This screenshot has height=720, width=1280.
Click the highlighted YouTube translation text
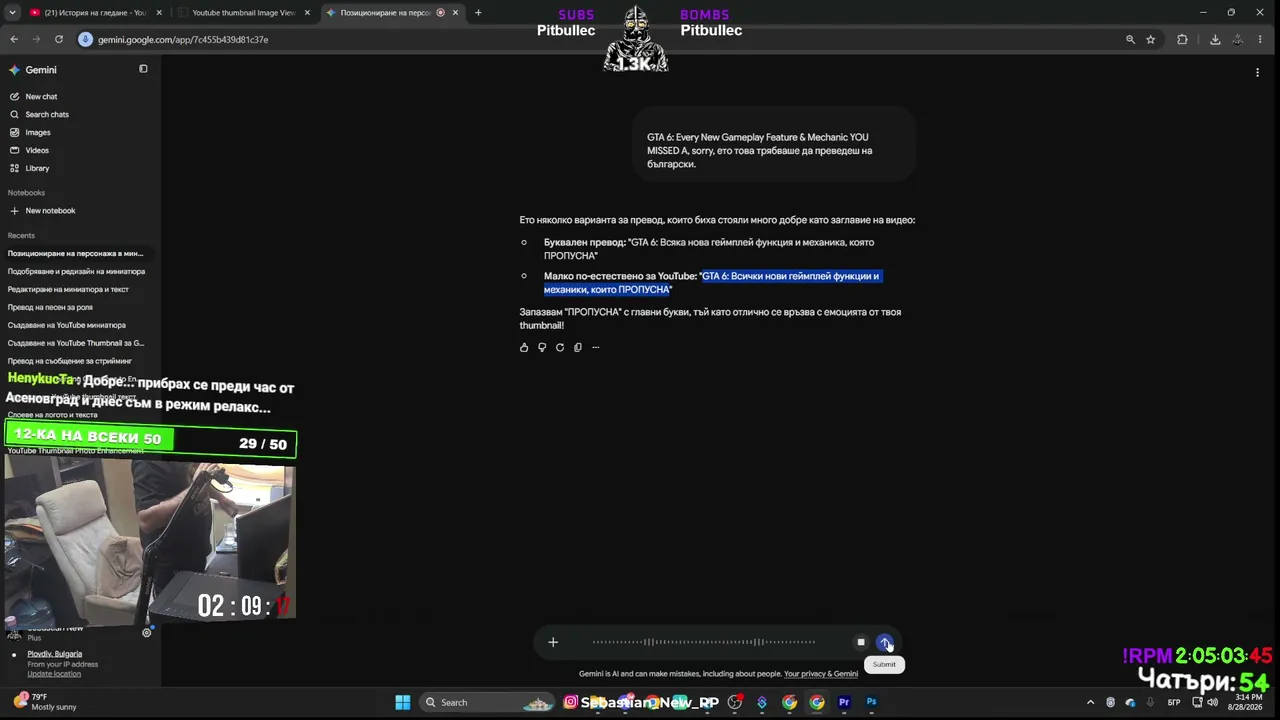coord(712,283)
